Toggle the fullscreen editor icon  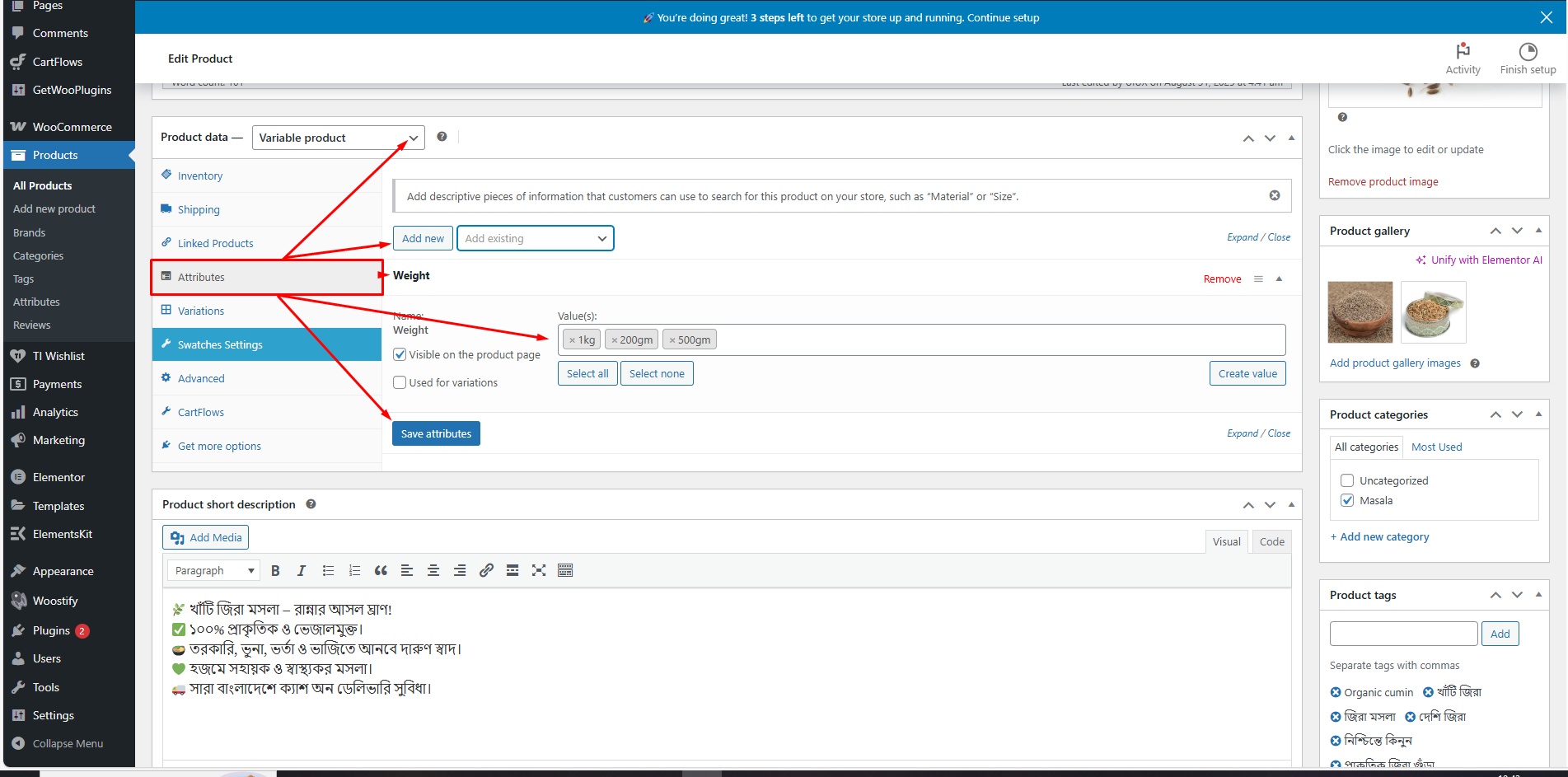coord(539,570)
